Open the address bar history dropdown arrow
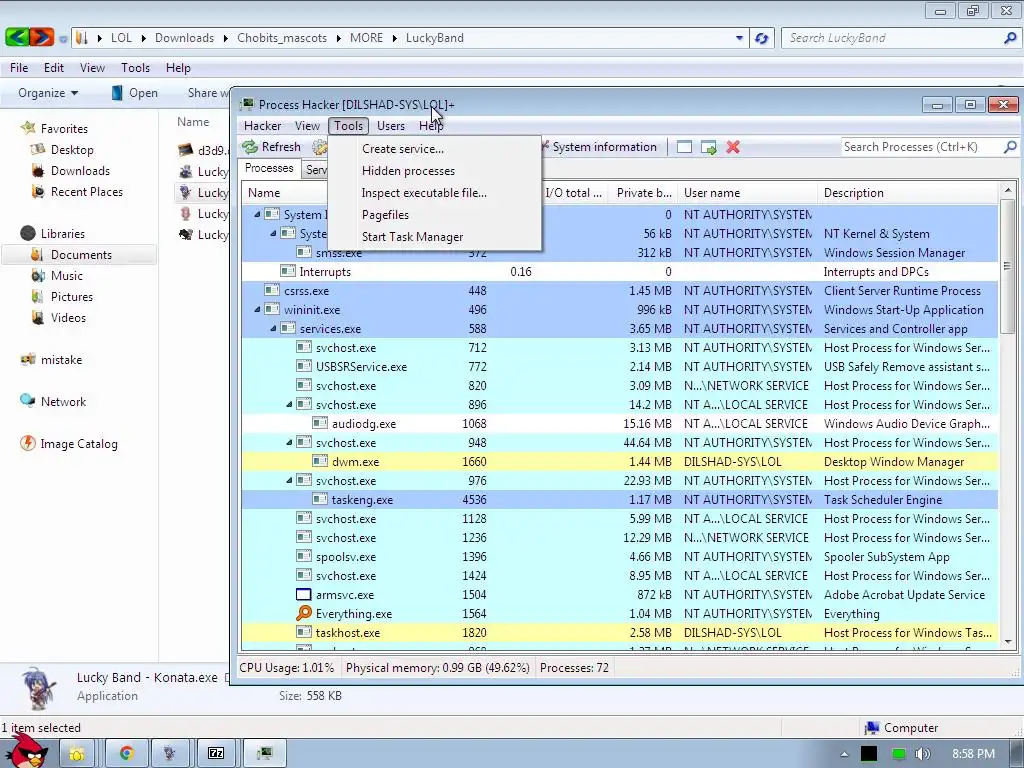This screenshot has height=768, width=1024. pyautogui.click(x=739, y=38)
